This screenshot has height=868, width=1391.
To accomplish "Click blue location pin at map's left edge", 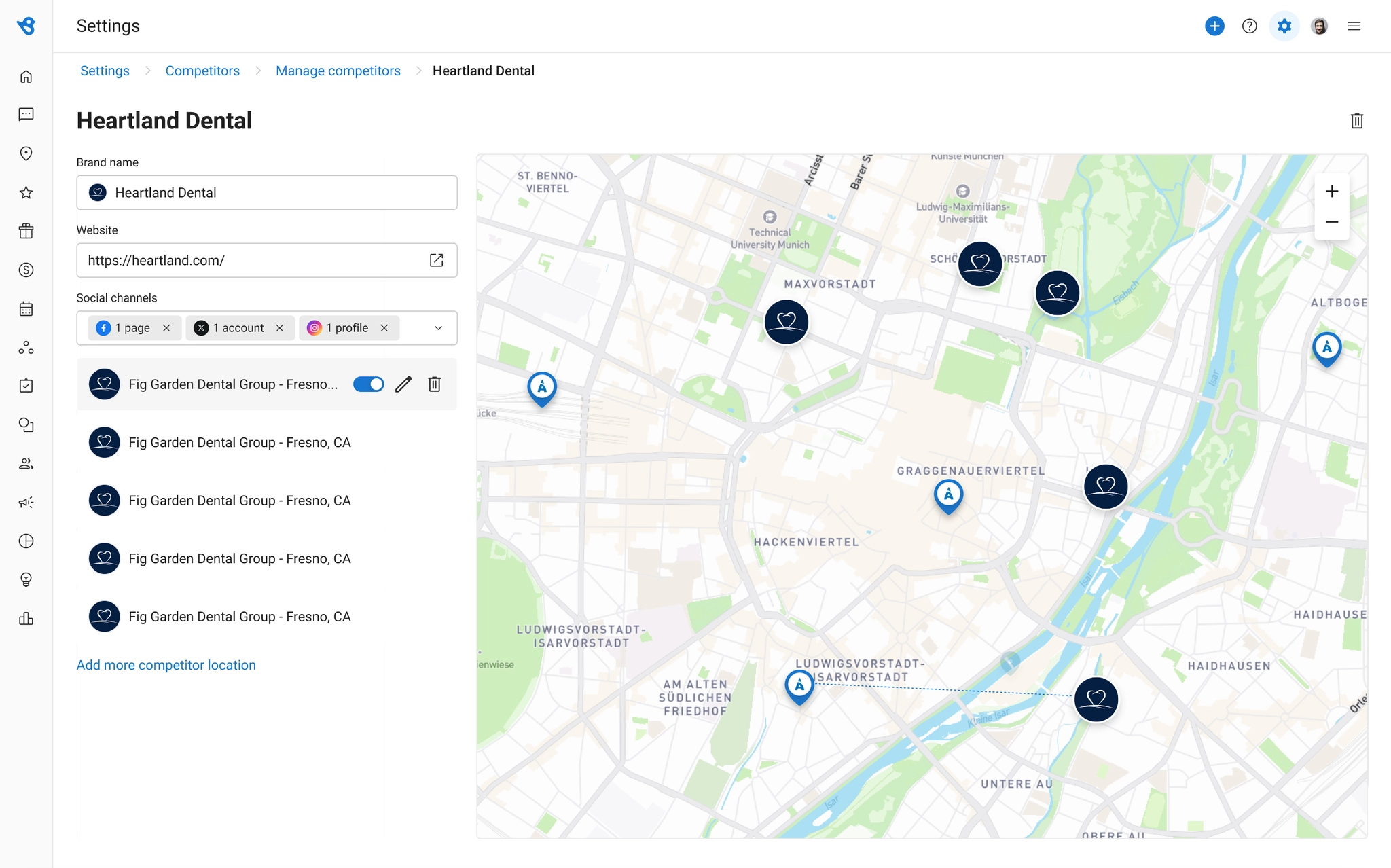I will pyautogui.click(x=542, y=389).
